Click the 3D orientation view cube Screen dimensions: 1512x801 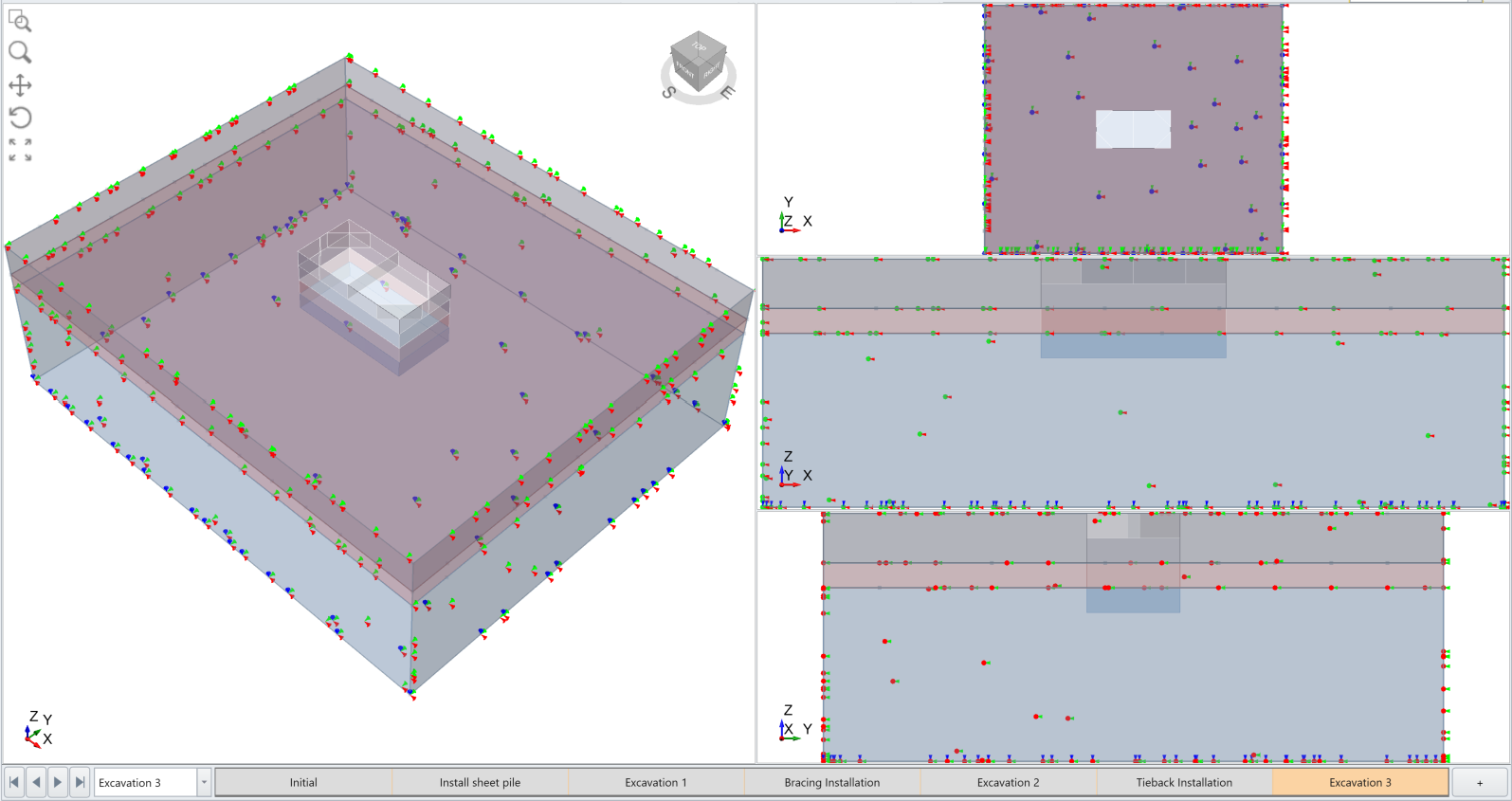699,62
